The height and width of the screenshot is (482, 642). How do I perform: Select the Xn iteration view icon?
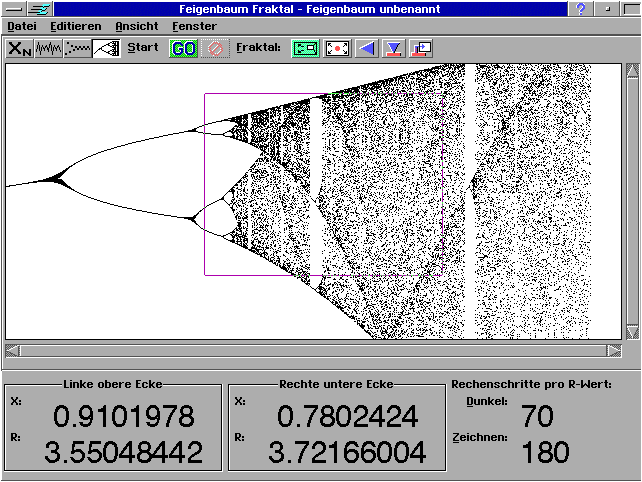click(19, 48)
